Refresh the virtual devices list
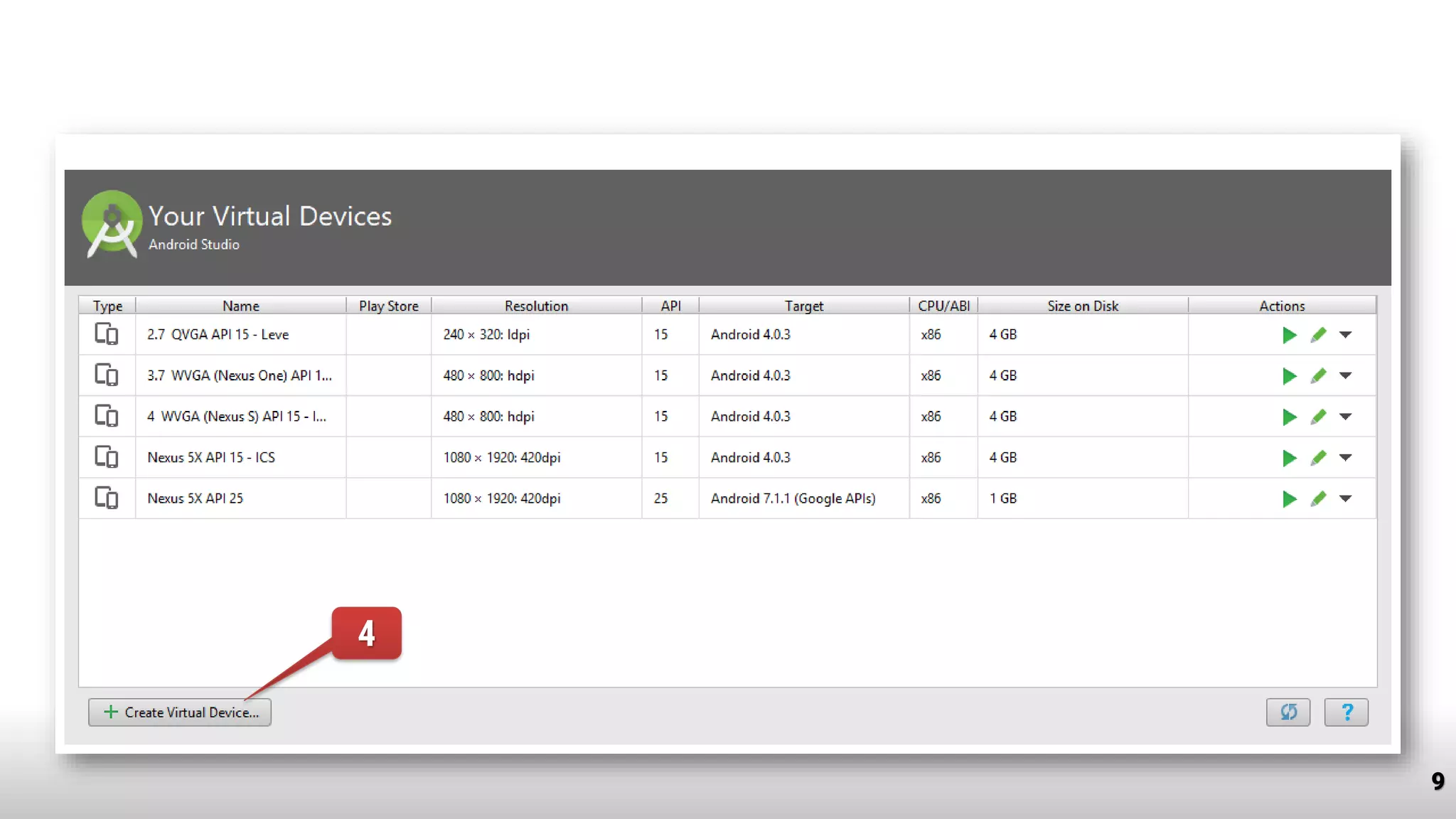The image size is (1456, 819). (1288, 712)
